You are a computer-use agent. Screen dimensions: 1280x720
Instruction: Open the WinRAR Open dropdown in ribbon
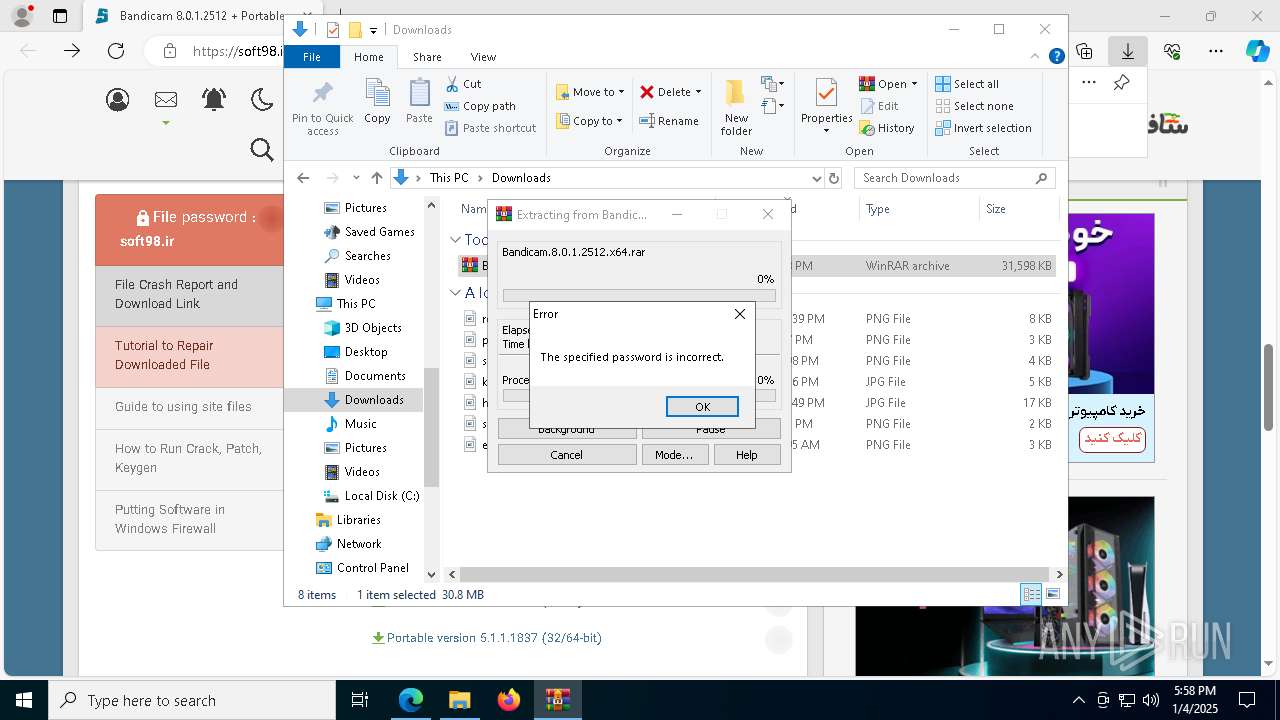(x=888, y=84)
